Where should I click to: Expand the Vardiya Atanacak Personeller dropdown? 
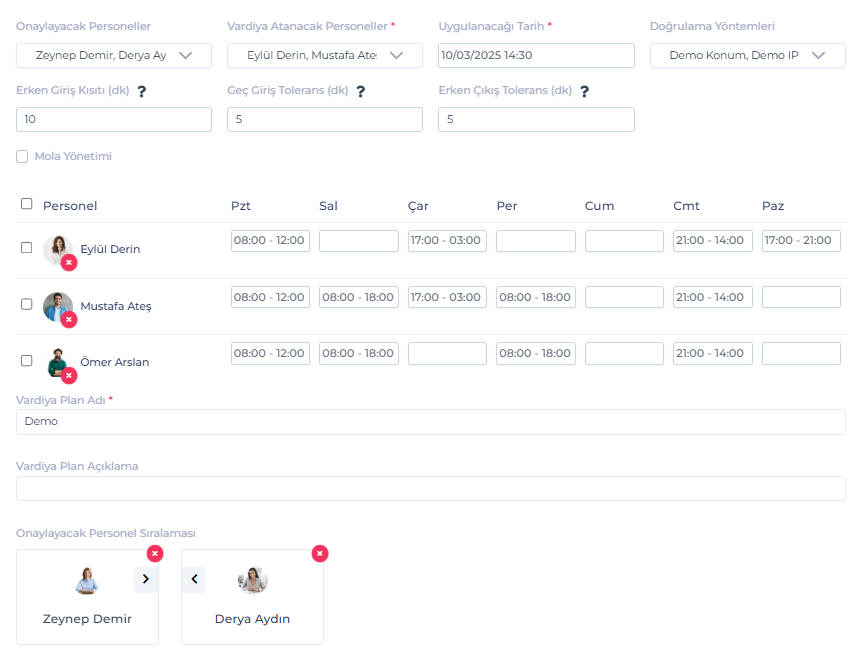tap(325, 56)
